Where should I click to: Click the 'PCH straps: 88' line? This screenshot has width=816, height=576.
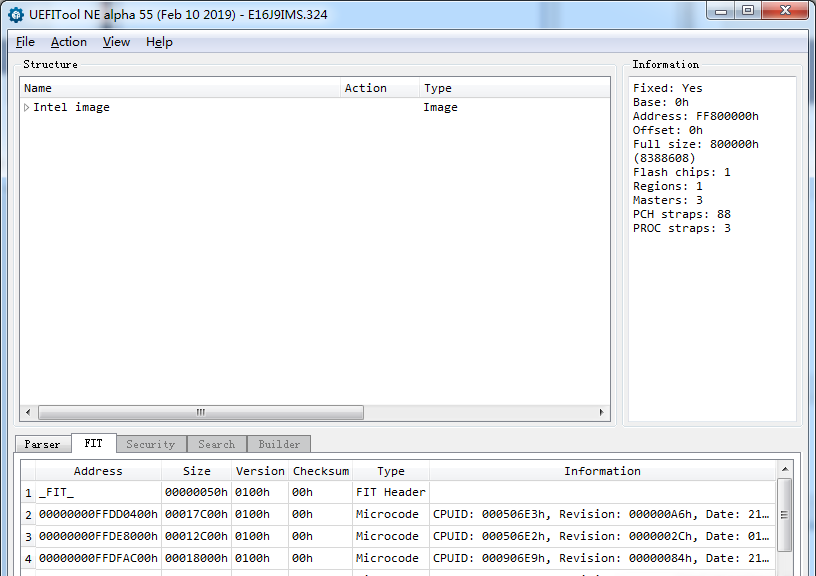click(x=682, y=214)
